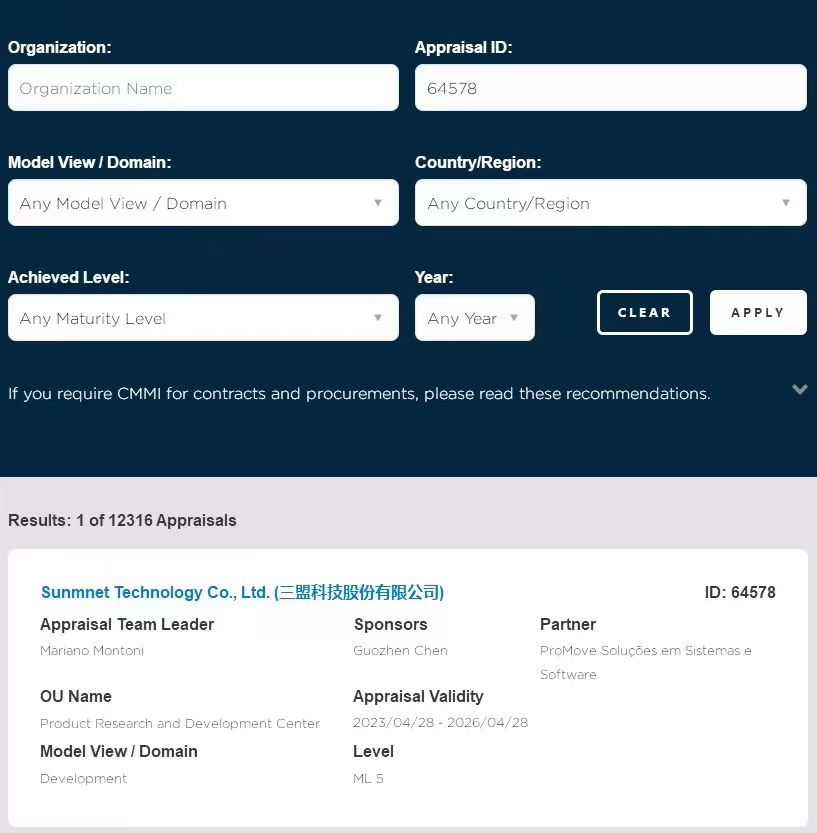Expand the CMMI recommendations chevron
The height and width of the screenshot is (833, 817).
800,390
